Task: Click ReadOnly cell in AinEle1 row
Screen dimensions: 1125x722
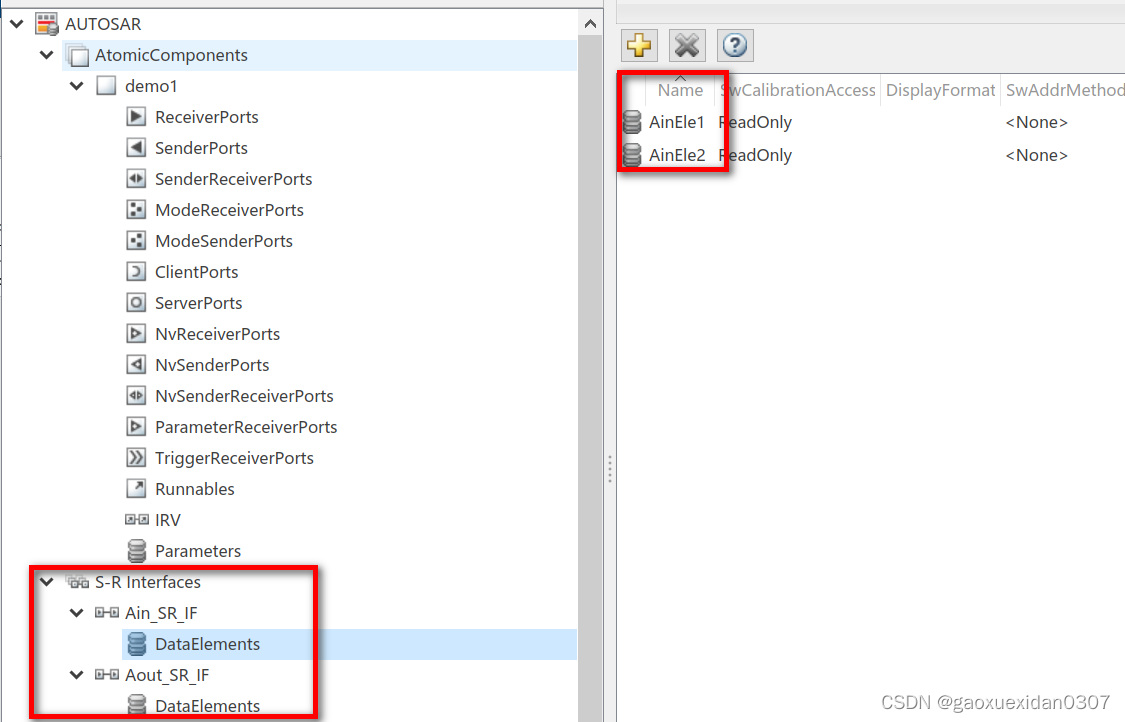Action: pos(756,122)
